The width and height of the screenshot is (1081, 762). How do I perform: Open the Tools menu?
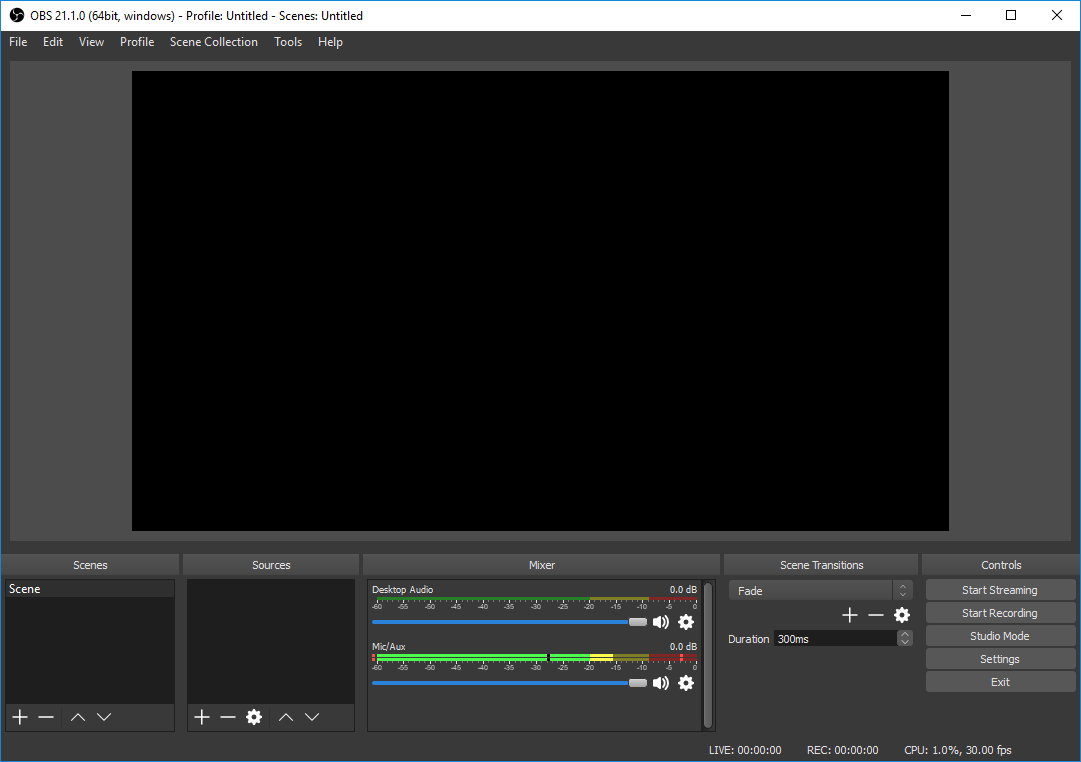[288, 42]
